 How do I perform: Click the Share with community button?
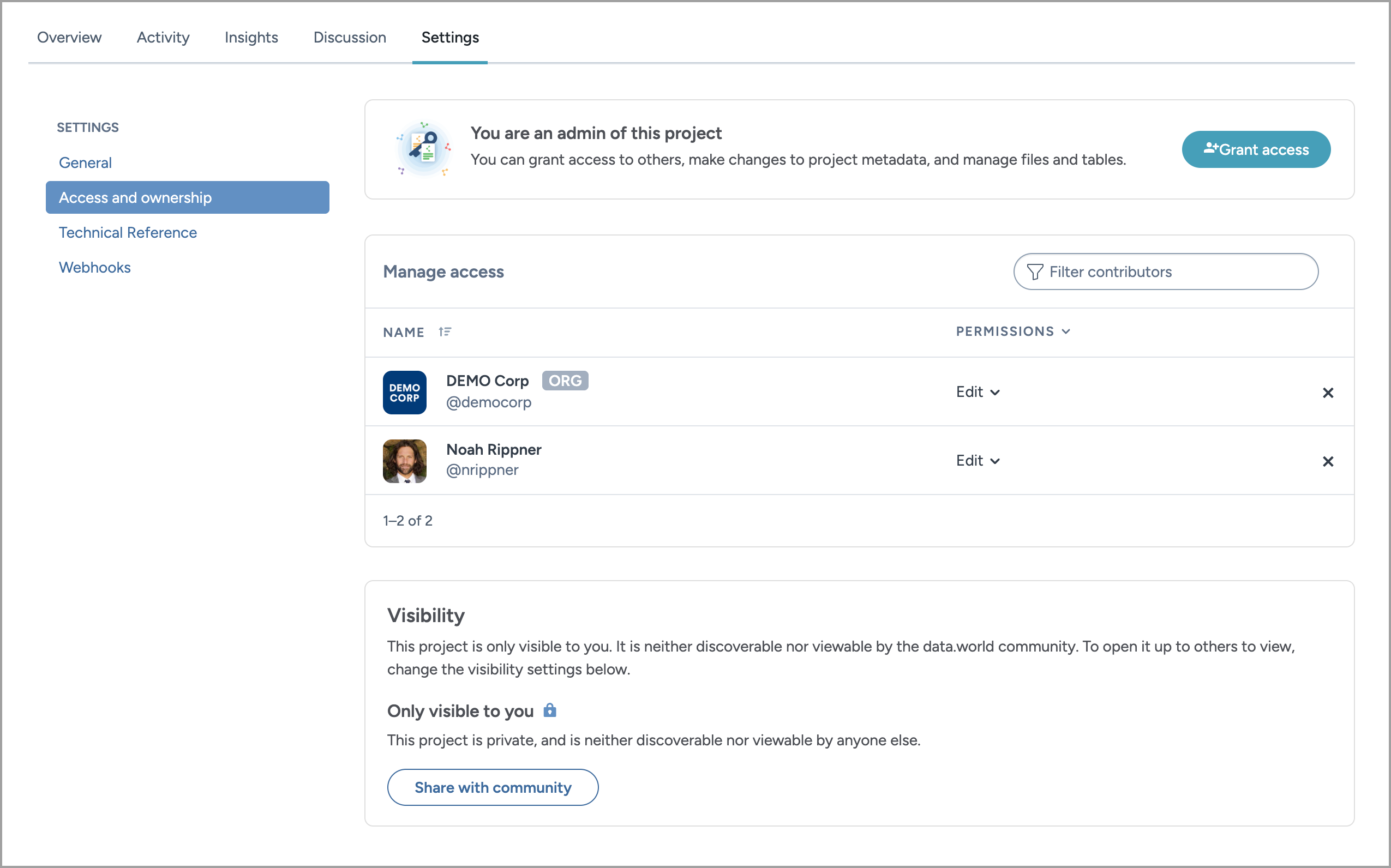click(x=493, y=788)
